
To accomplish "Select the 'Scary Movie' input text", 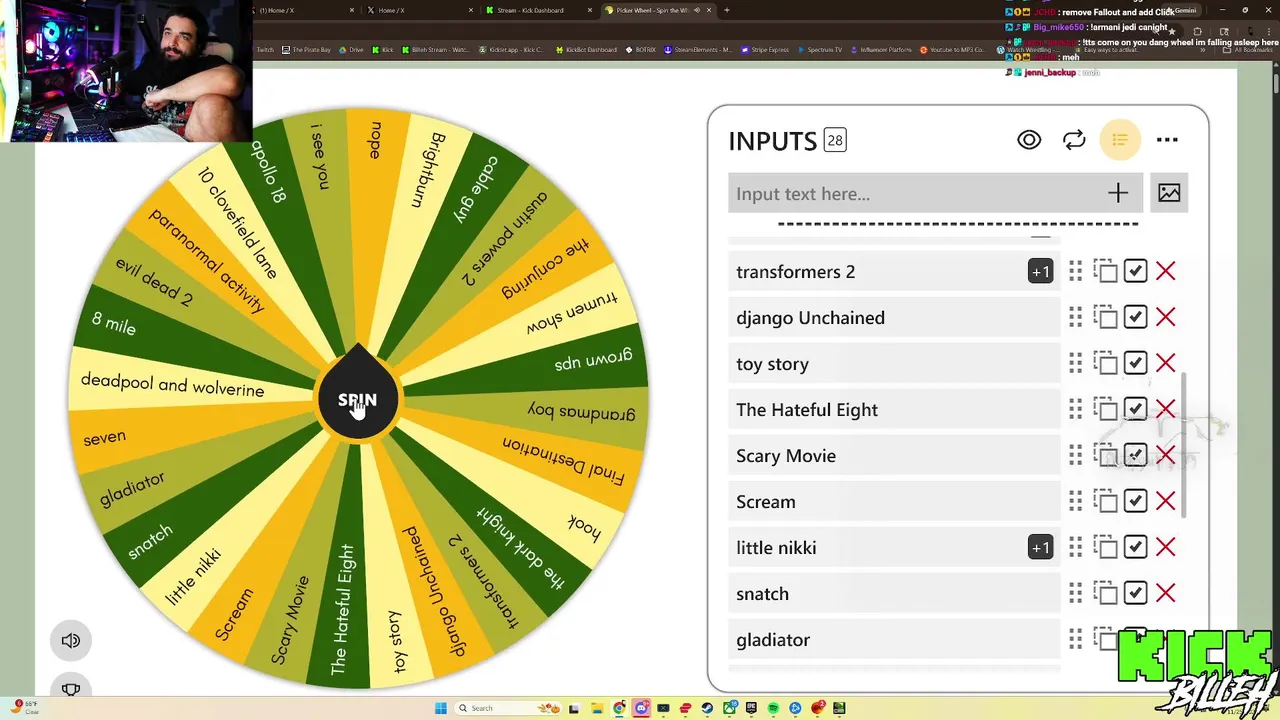I will (786, 455).
